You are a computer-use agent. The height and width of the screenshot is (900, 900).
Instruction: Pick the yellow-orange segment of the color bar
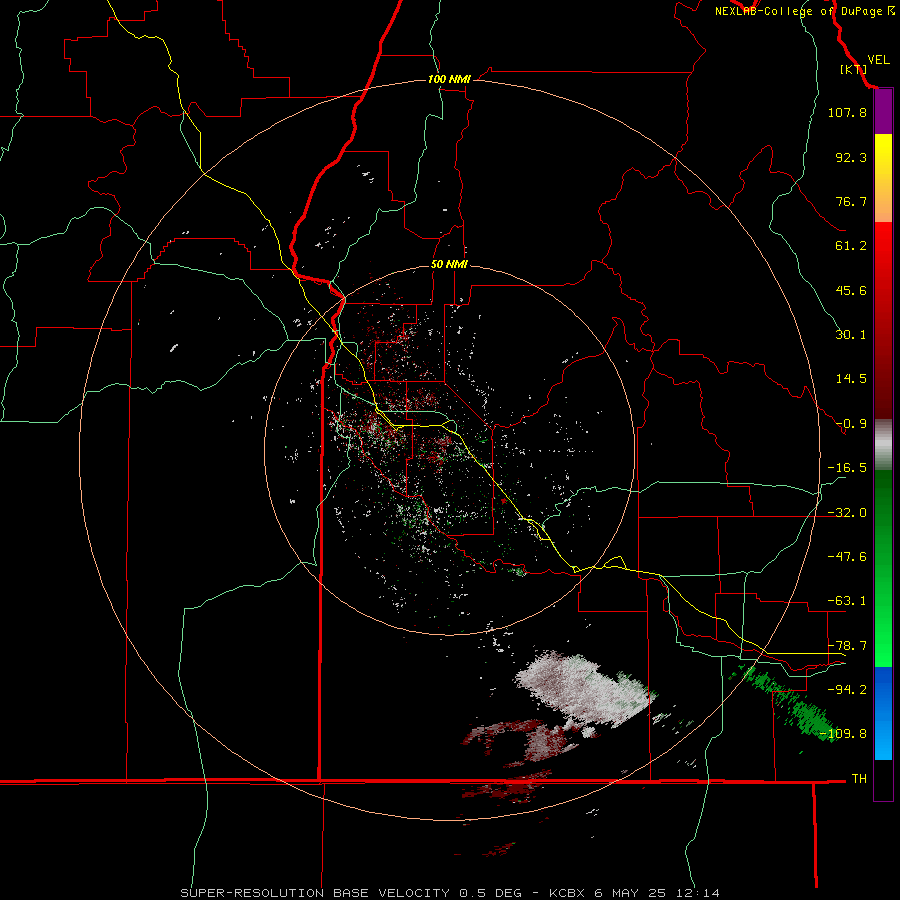pos(883,178)
